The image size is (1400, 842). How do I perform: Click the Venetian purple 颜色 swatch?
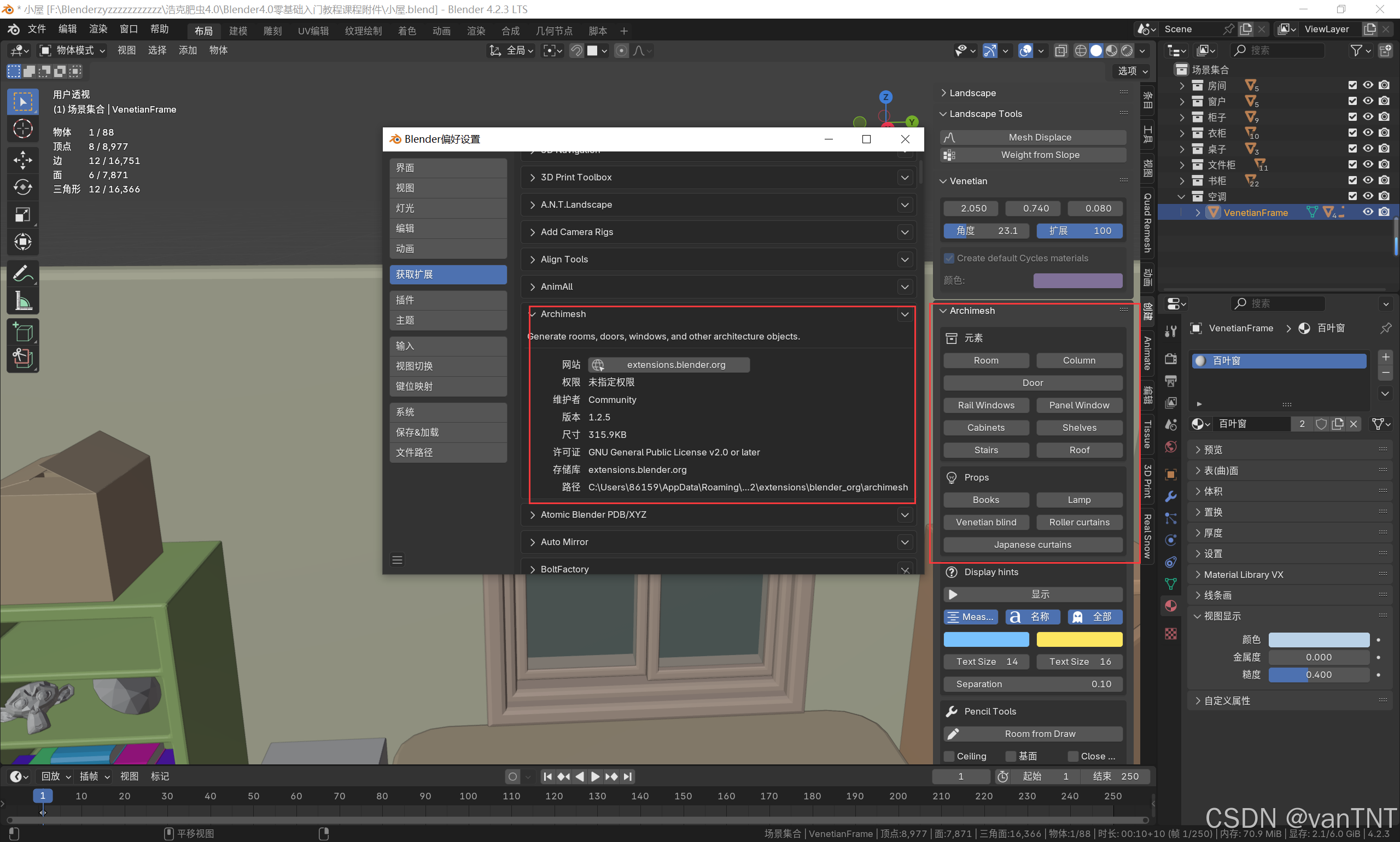[x=1077, y=280]
